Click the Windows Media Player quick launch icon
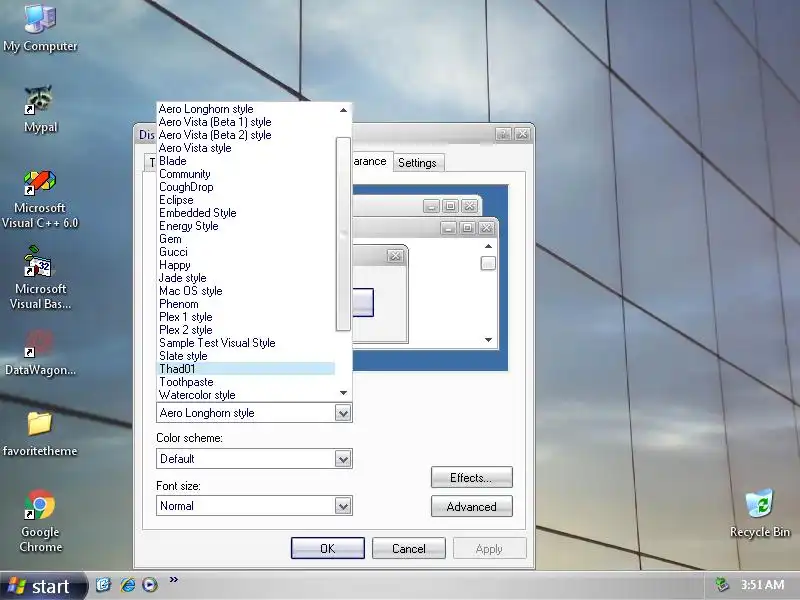Viewport: 800px width, 600px height. [149, 584]
